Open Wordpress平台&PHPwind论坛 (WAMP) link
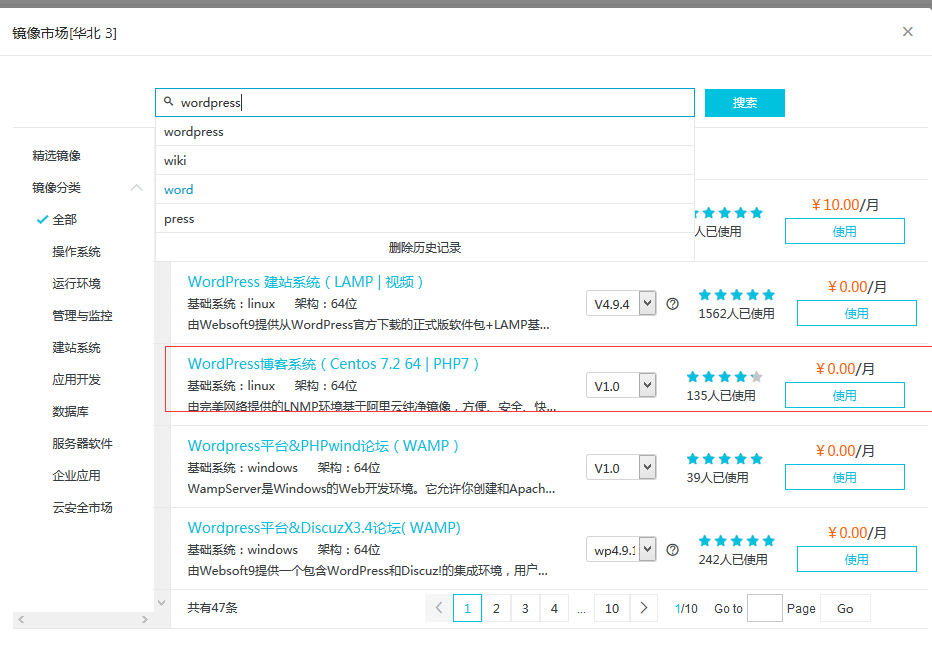This screenshot has width=932, height=656. tap(323, 446)
